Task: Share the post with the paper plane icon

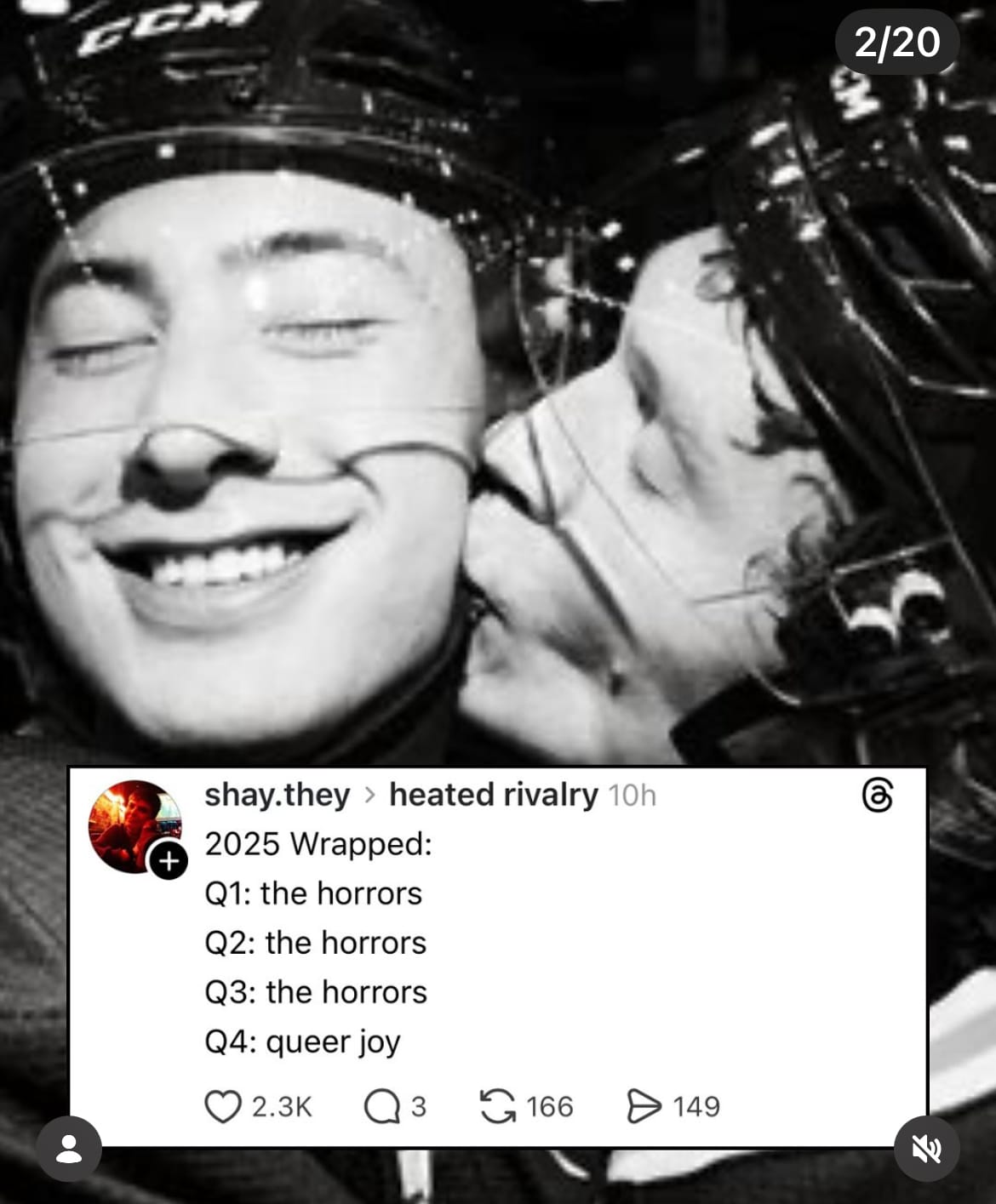Action: tap(644, 1106)
